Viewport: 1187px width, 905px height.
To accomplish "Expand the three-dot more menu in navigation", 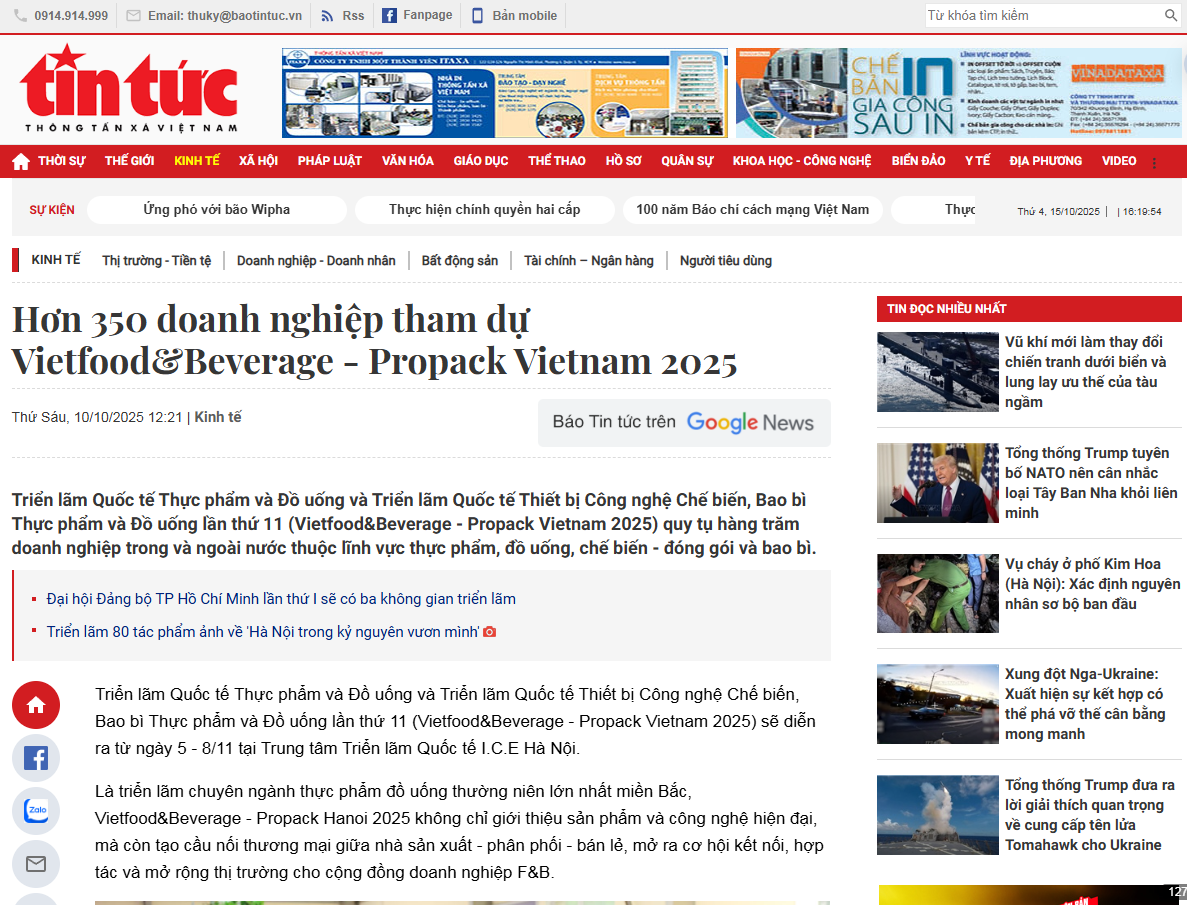I will [x=1155, y=163].
